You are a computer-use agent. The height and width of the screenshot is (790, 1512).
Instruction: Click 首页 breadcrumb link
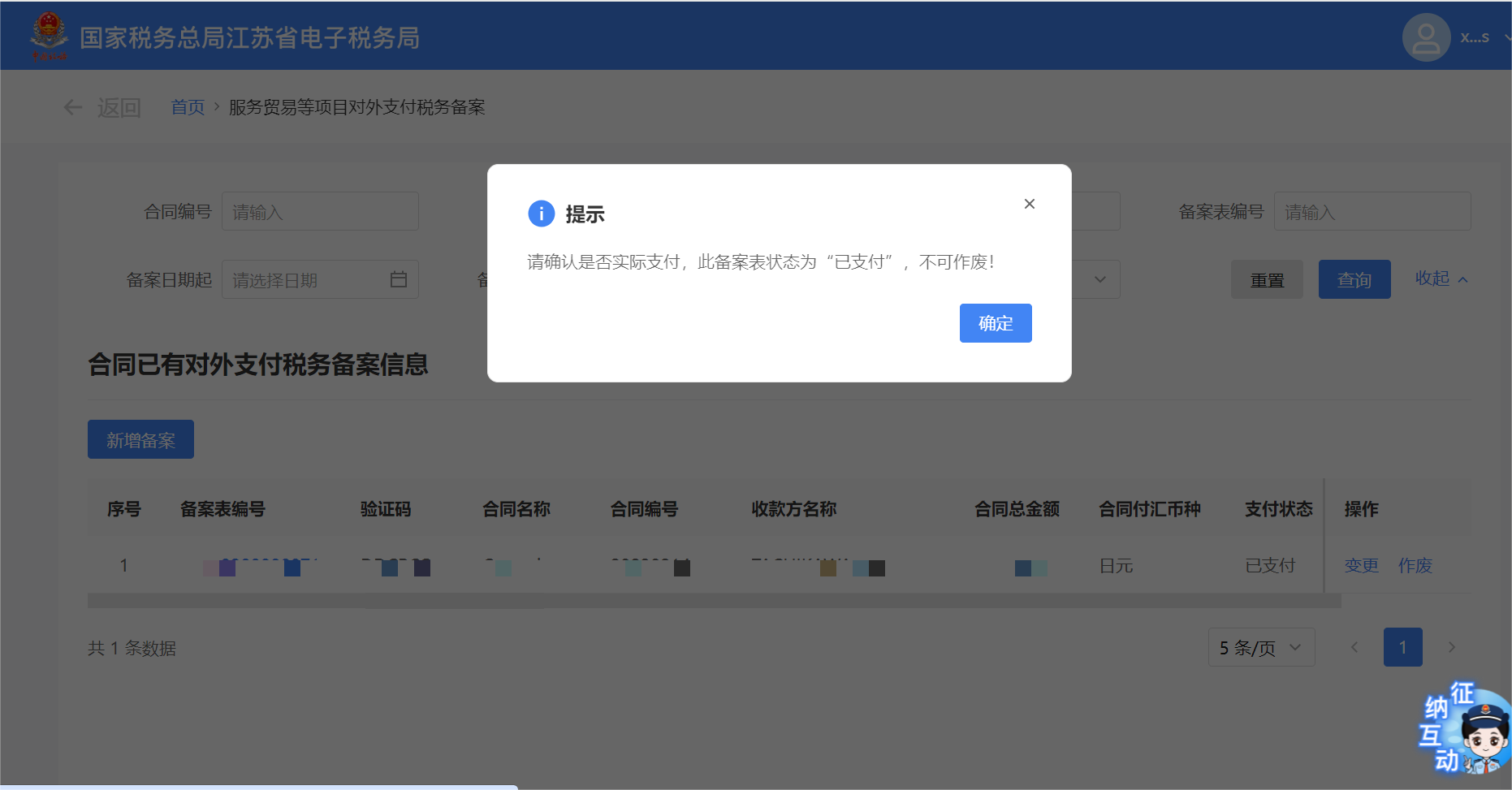click(188, 107)
